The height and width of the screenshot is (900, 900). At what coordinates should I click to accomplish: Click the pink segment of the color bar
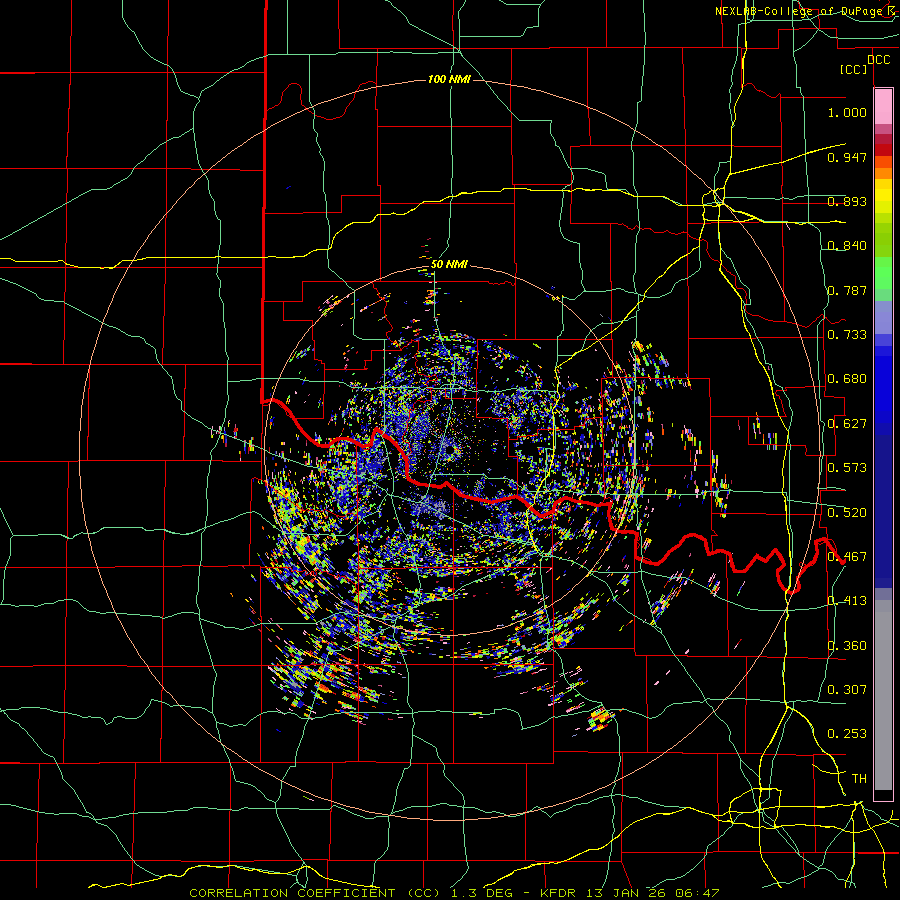click(x=883, y=107)
